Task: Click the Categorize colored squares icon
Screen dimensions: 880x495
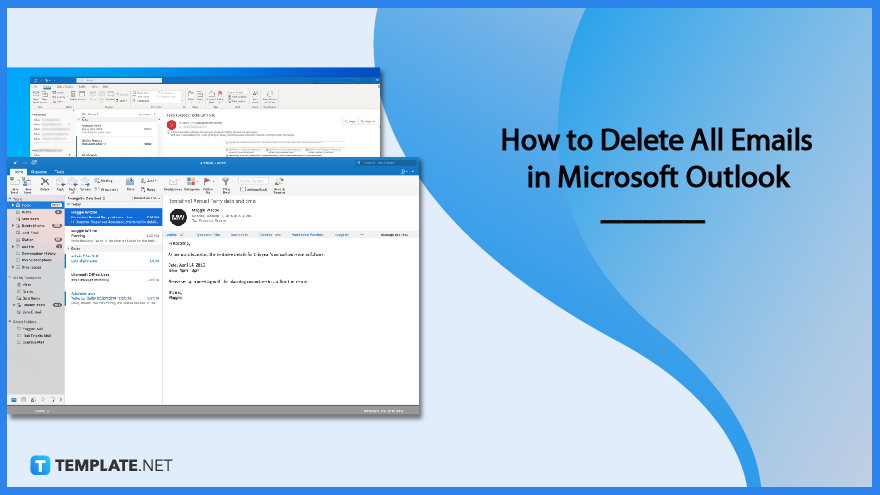Action: pos(191,183)
